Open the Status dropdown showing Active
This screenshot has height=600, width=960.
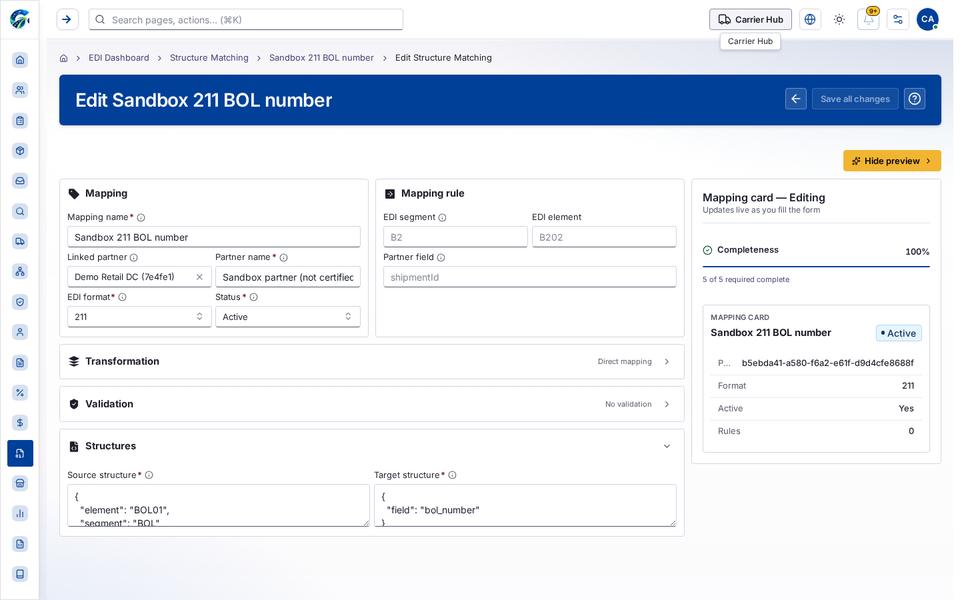pos(288,317)
